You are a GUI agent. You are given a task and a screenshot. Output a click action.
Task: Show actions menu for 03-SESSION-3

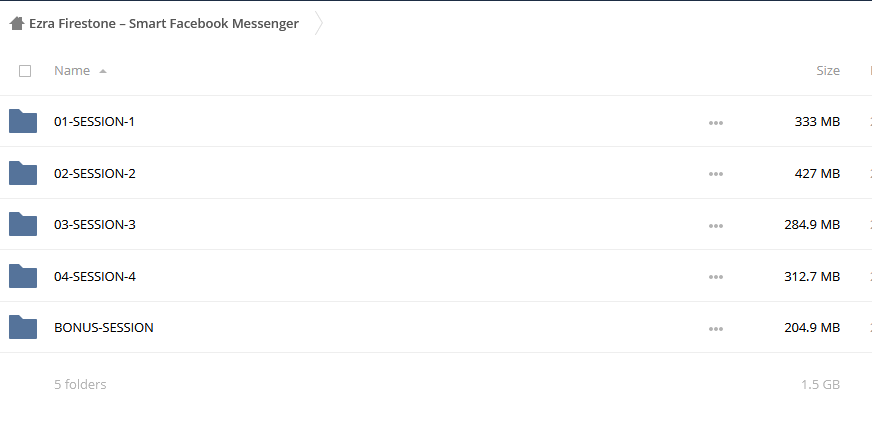pos(716,226)
